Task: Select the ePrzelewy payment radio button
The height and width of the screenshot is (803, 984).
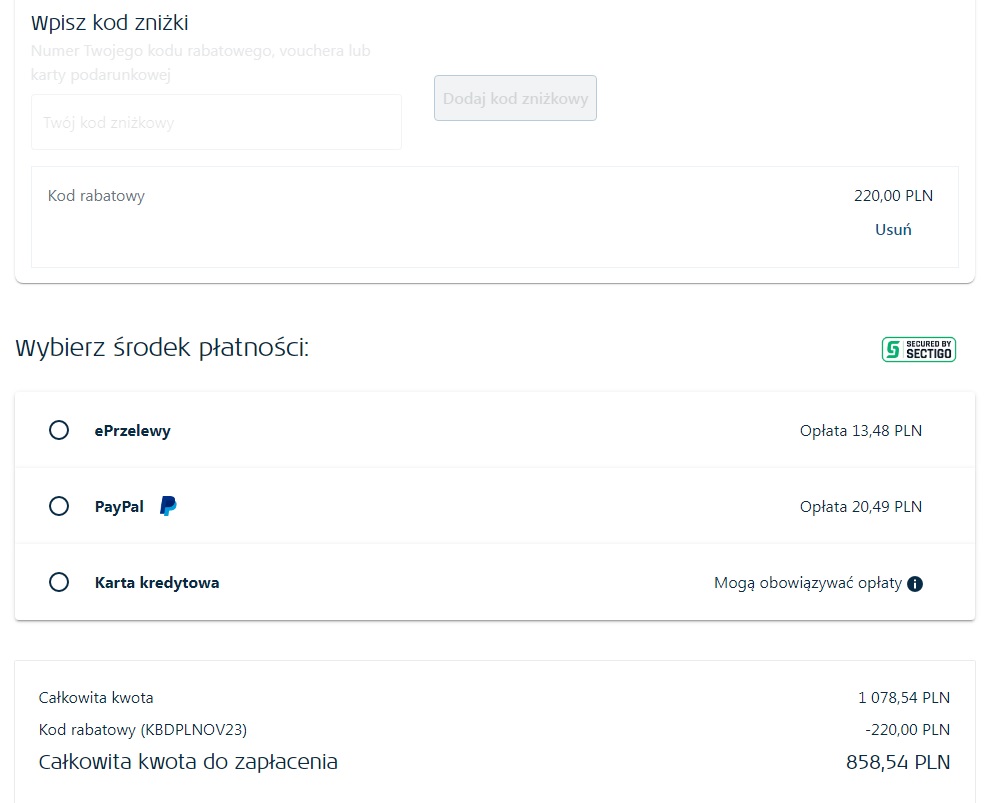Action: (x=59, y=430)
